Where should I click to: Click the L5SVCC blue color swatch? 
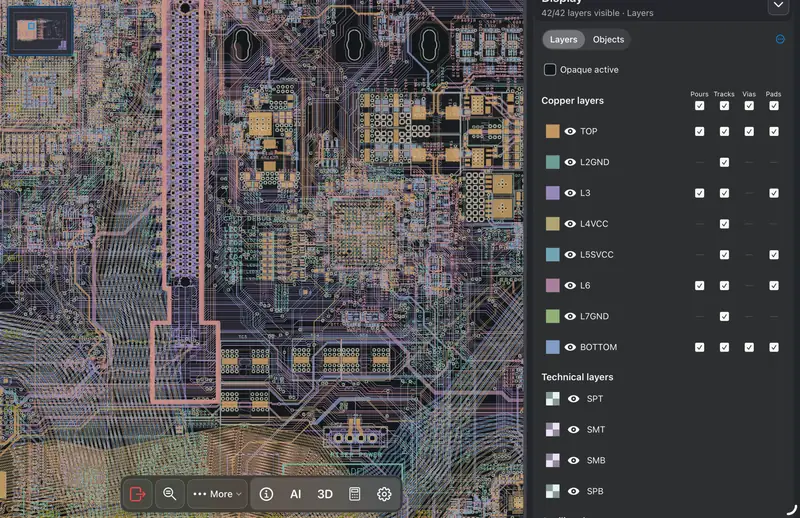click(x=553, y=255)
